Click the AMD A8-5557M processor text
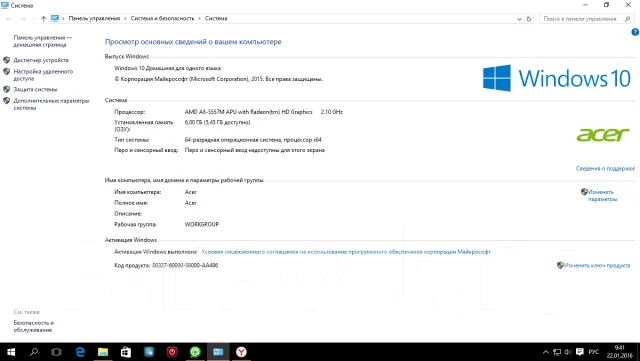Screen dimensions: 640x361 [x=248, y=111]
